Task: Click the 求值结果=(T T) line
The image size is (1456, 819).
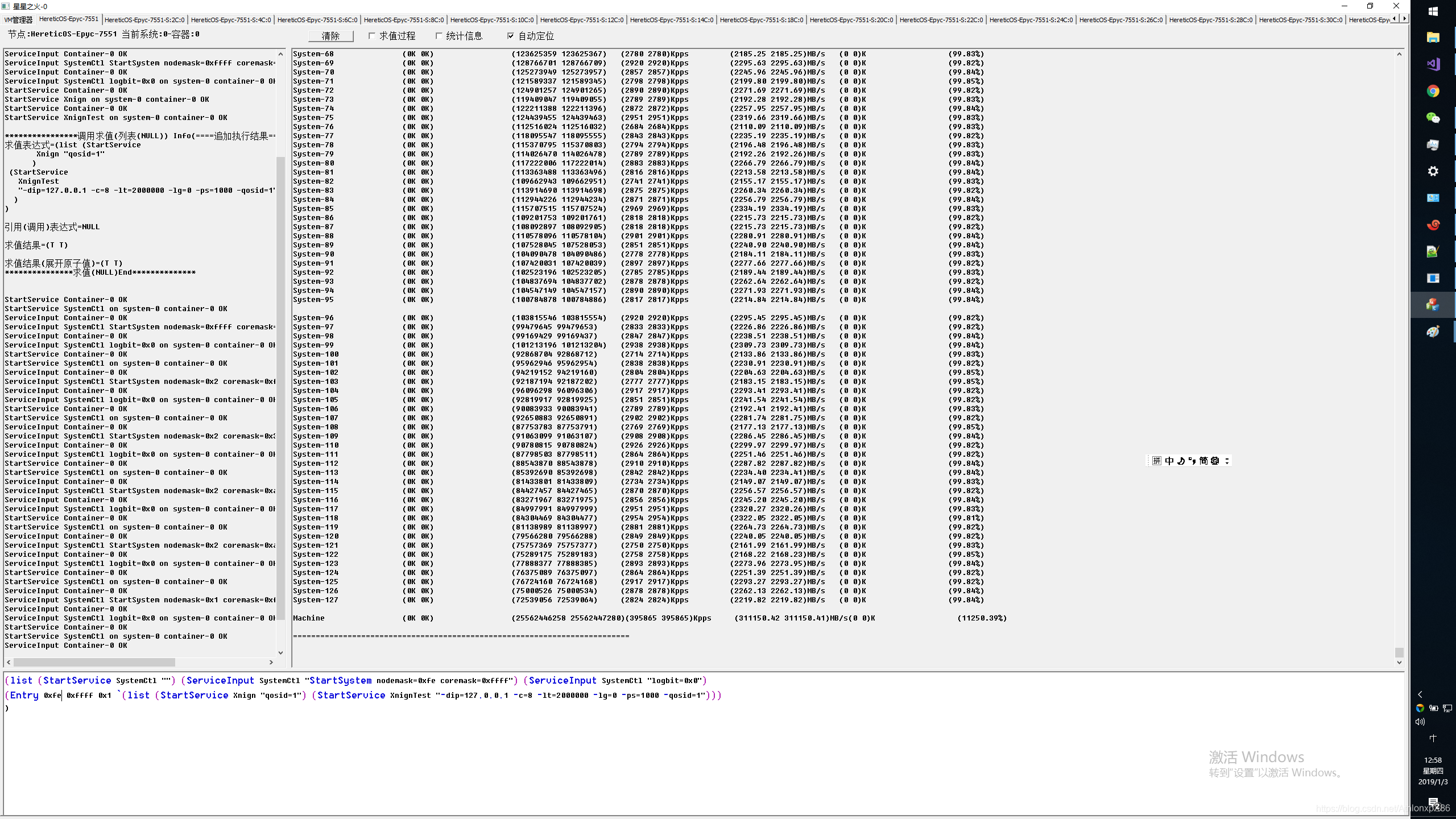Action: point(36,245)
